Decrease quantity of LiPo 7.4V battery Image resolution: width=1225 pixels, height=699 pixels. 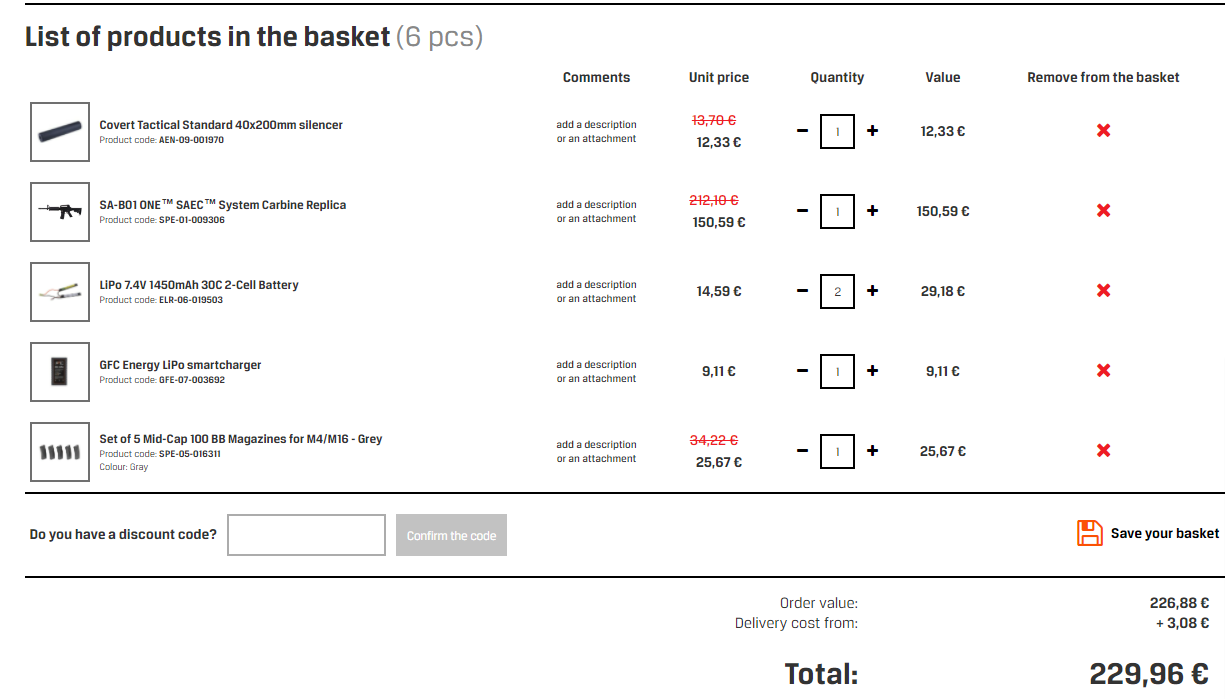pos(802,291)
